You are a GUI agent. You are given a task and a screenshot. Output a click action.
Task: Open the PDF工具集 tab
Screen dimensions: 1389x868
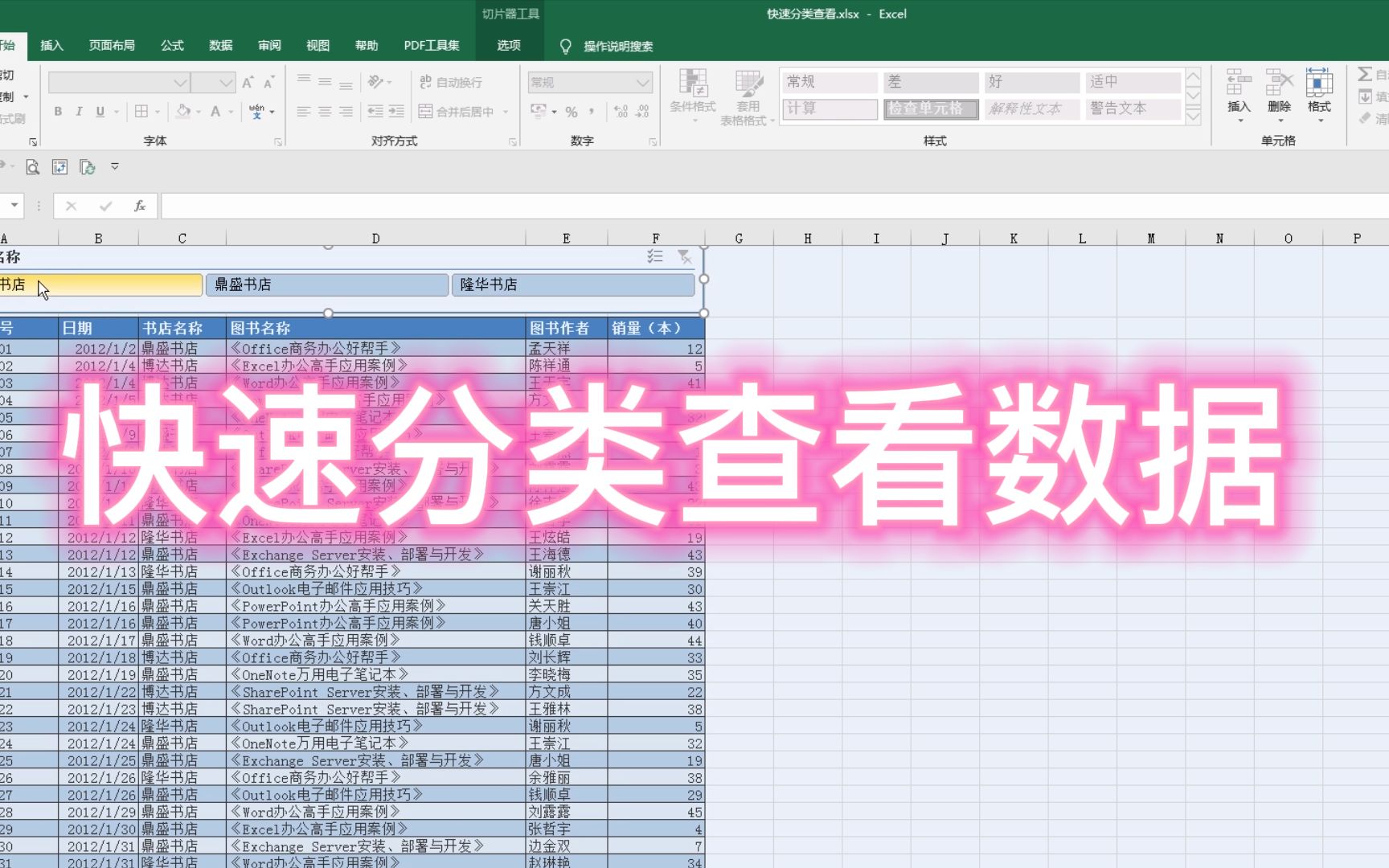[432, 46]
